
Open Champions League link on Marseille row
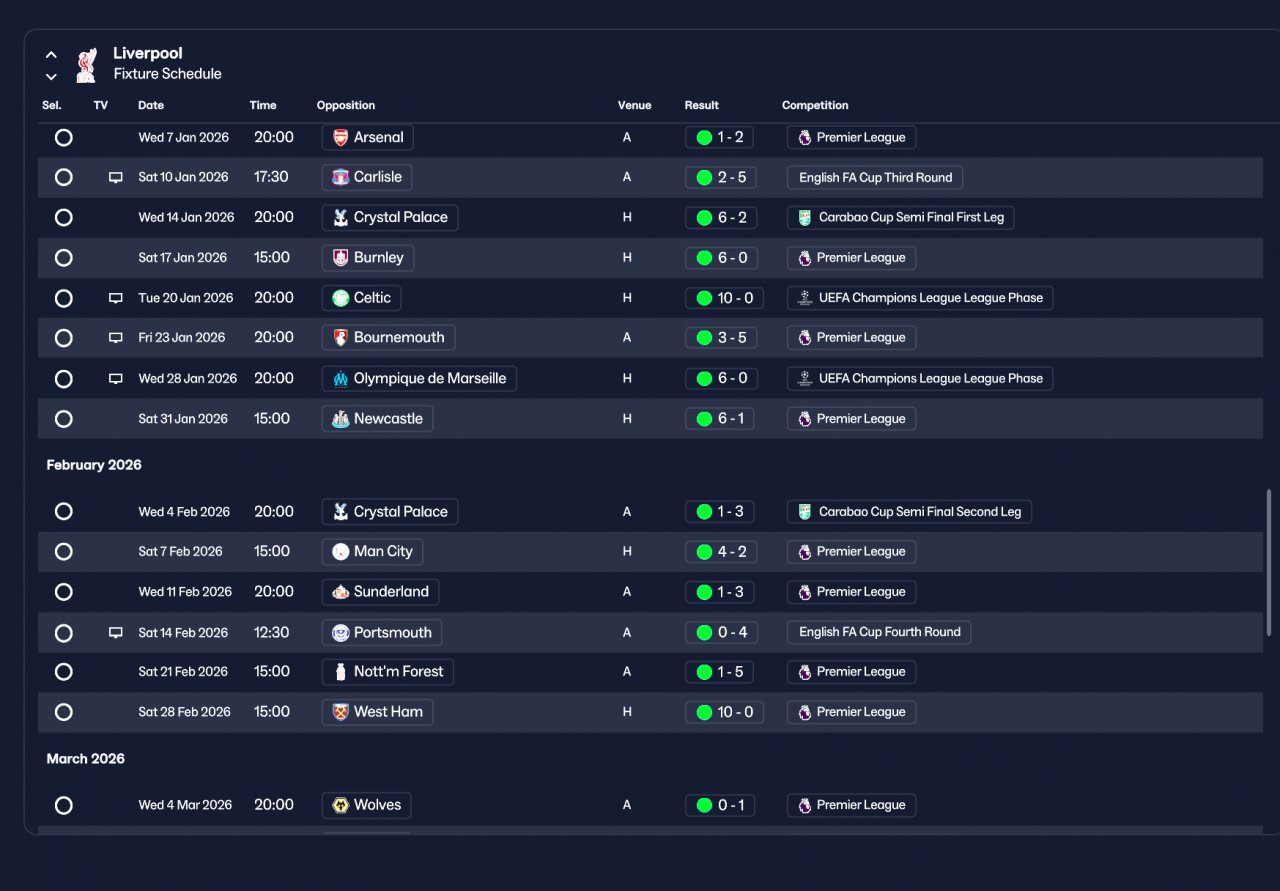click(920, 379)
